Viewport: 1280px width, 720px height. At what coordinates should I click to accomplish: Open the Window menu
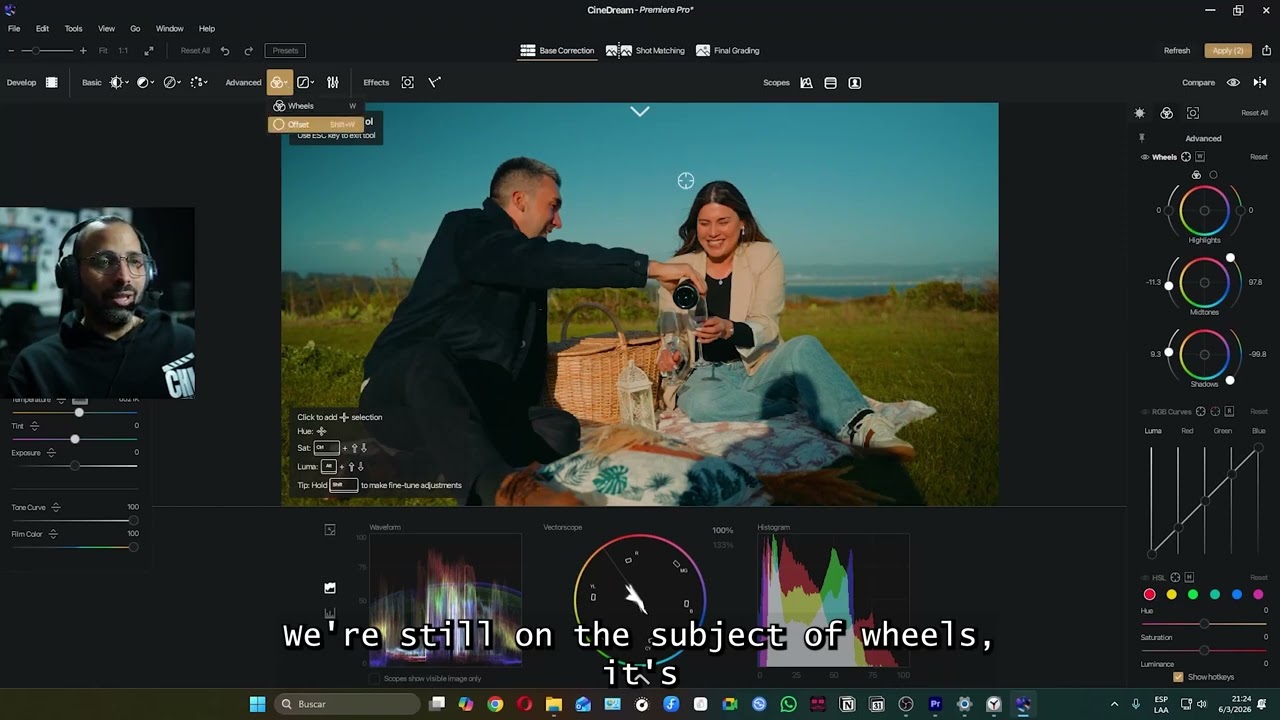[x=169, y=28]
